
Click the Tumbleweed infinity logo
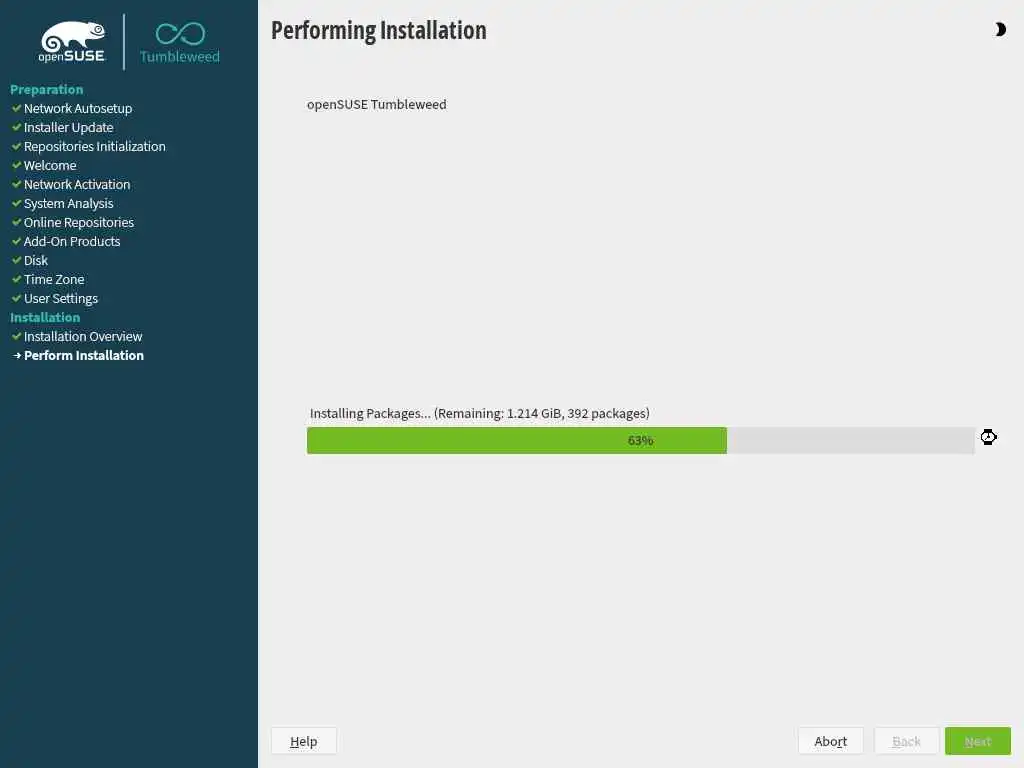(x=180, y=42)
